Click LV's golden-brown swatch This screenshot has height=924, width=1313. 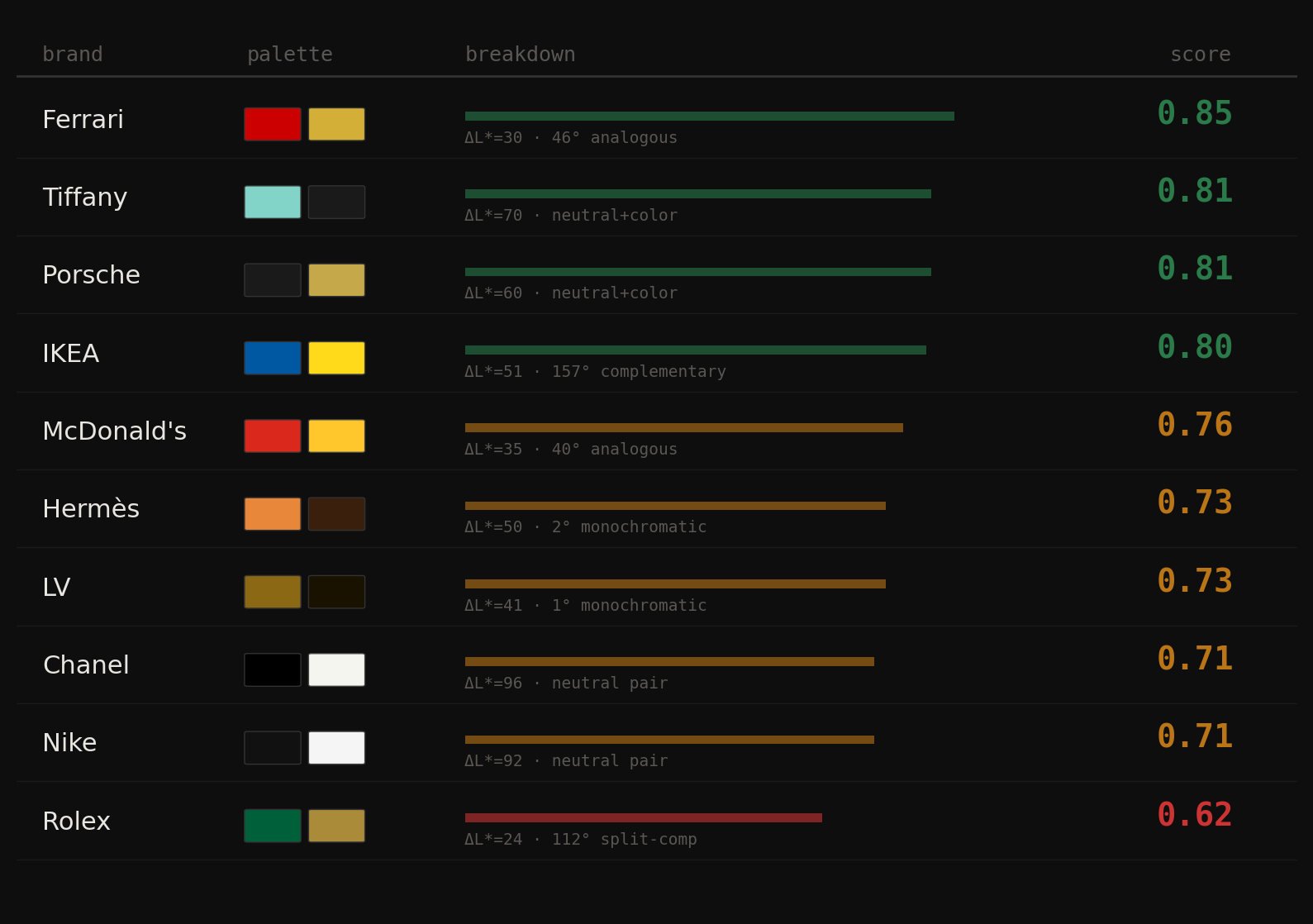click(x=273, y=592)
